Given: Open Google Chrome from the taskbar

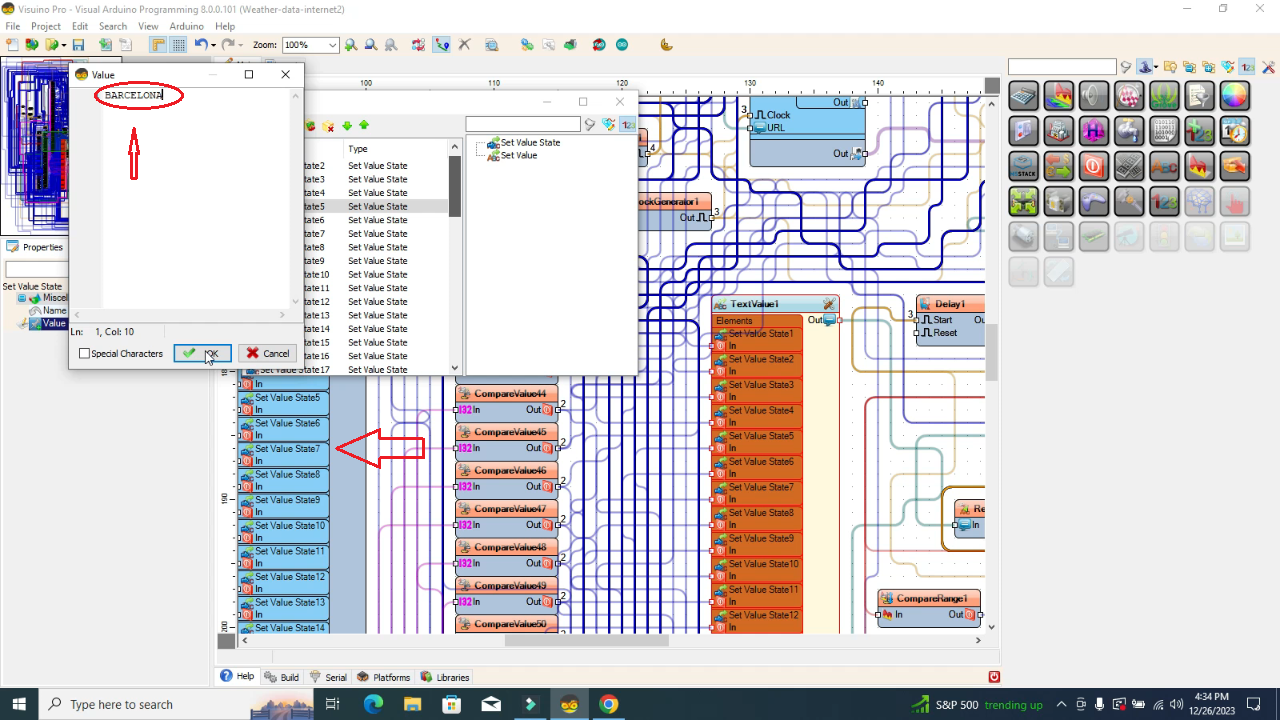Looking at the screenshot, I should tap(608, 704).
